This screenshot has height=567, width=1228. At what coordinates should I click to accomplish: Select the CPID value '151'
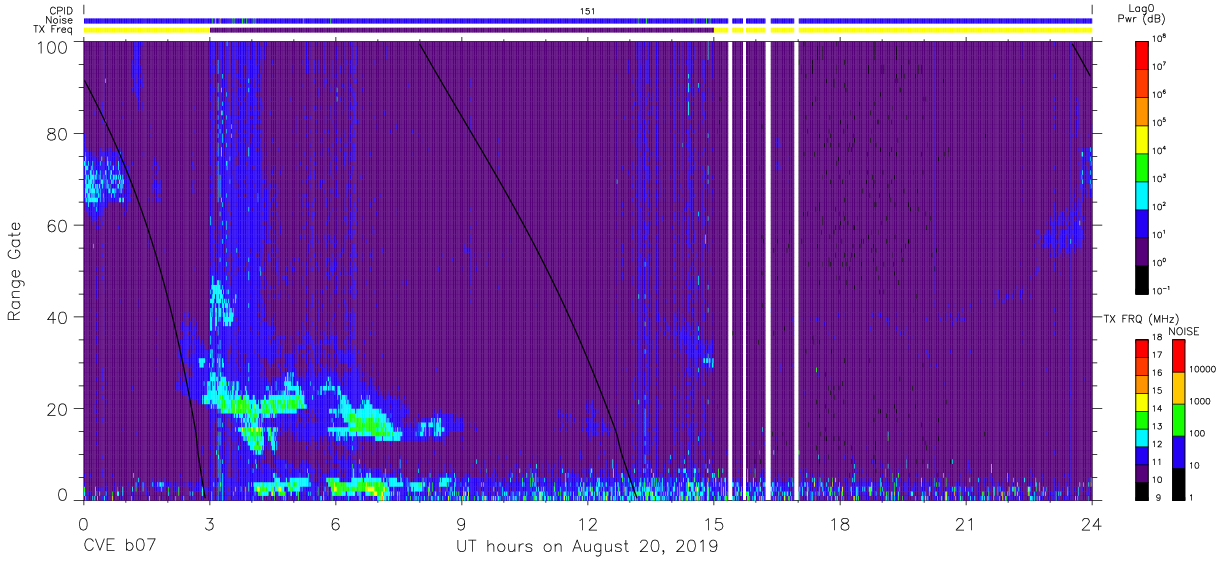[x=587, y=10]
